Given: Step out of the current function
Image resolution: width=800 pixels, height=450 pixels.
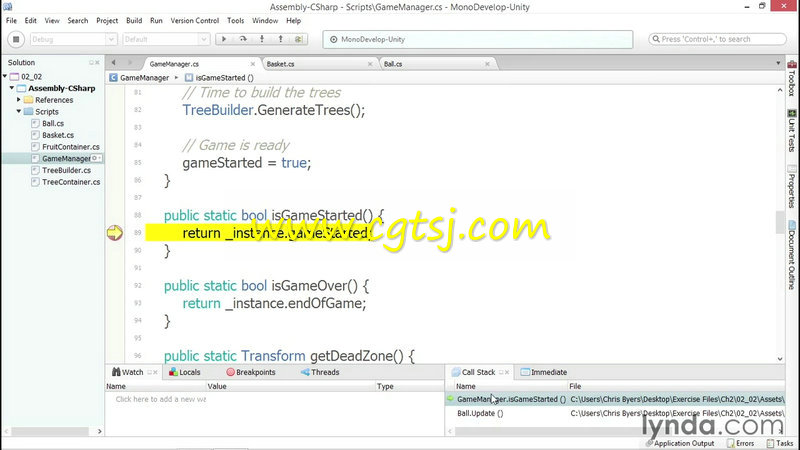Looking at the screenshot, I should coord(280,39).
